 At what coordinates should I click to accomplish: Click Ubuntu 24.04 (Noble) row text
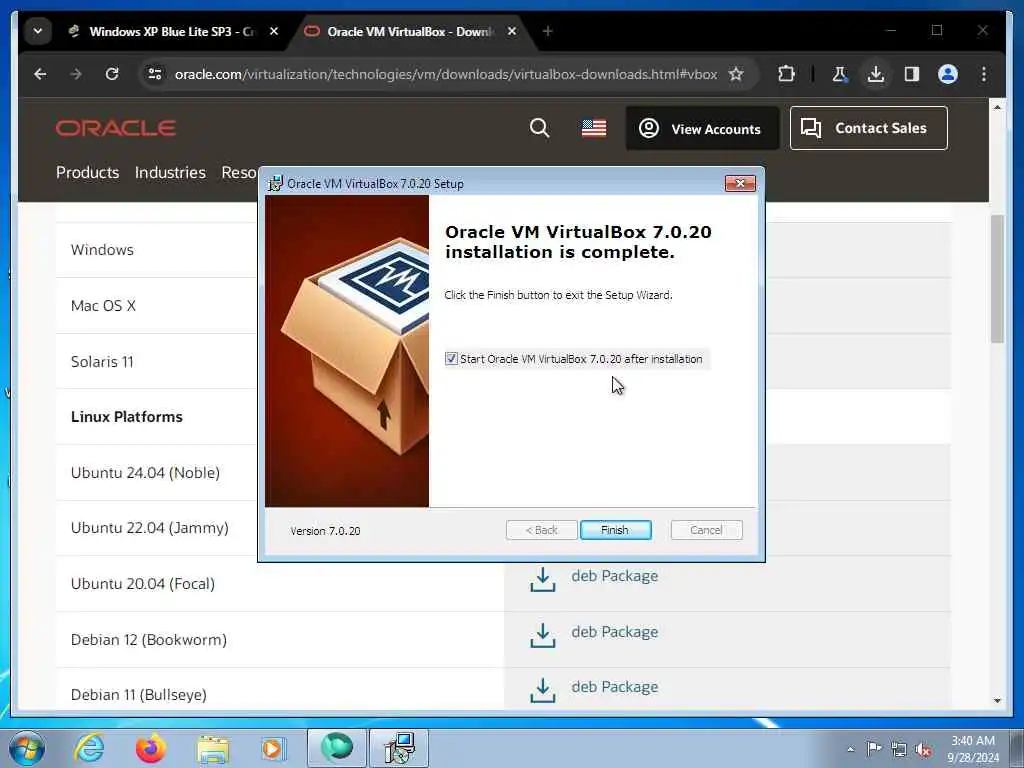coord(145,473)
